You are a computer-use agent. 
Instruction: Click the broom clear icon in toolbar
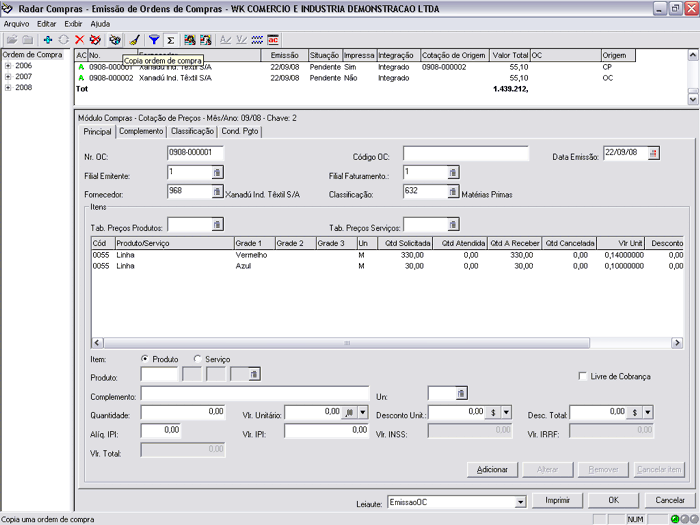pyautogui.click(x=134, y=39)
